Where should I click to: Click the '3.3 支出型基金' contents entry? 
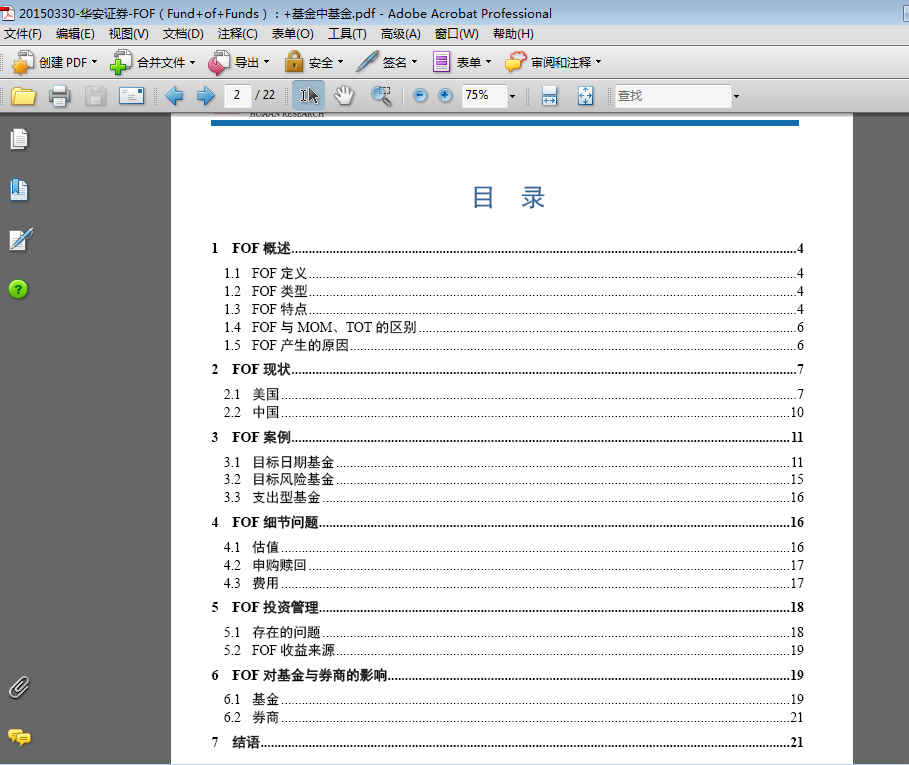[514, 497]
